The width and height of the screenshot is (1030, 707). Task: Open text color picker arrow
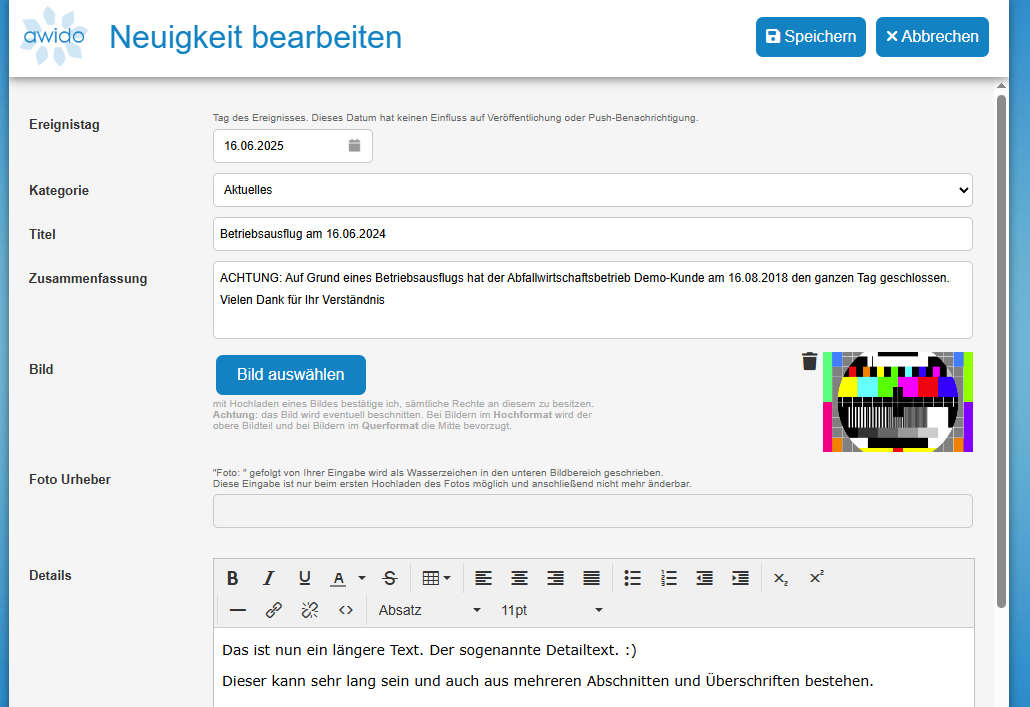(x=361, y=578)
